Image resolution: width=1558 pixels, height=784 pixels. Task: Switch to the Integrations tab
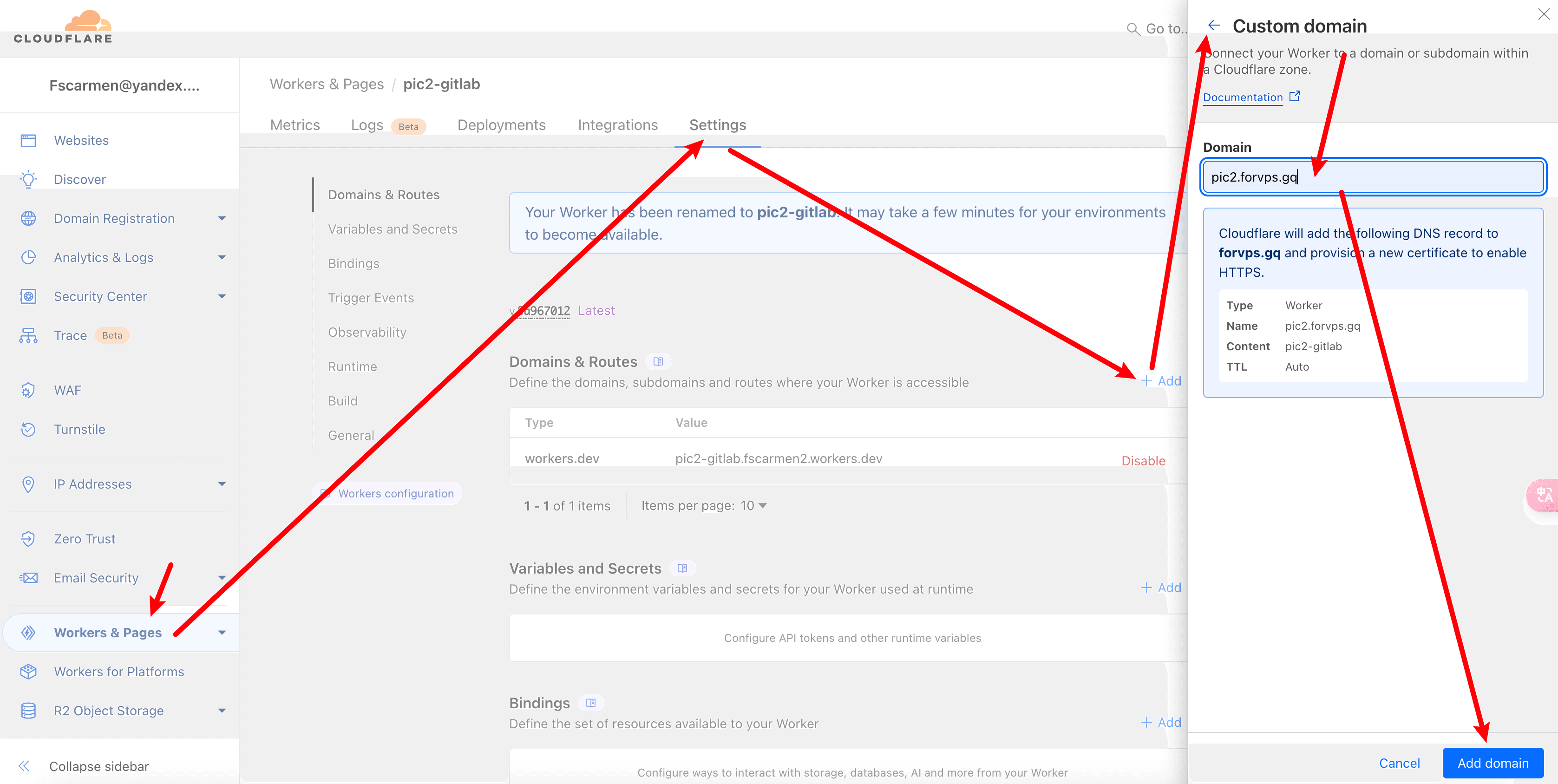pyautogui.click(x=617, y=125)
